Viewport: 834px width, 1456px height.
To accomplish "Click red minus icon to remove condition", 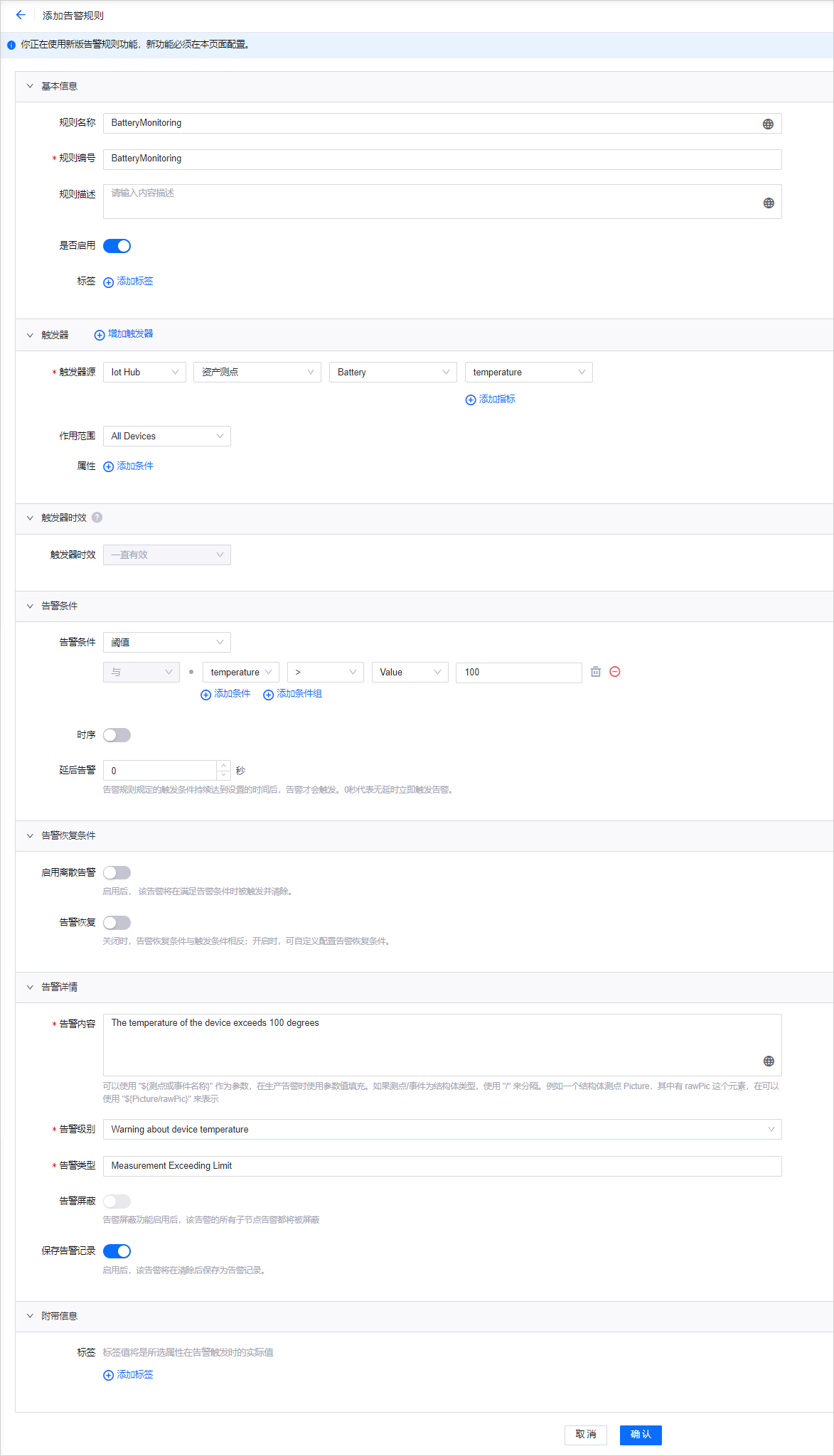I will [x=615, y=672].
